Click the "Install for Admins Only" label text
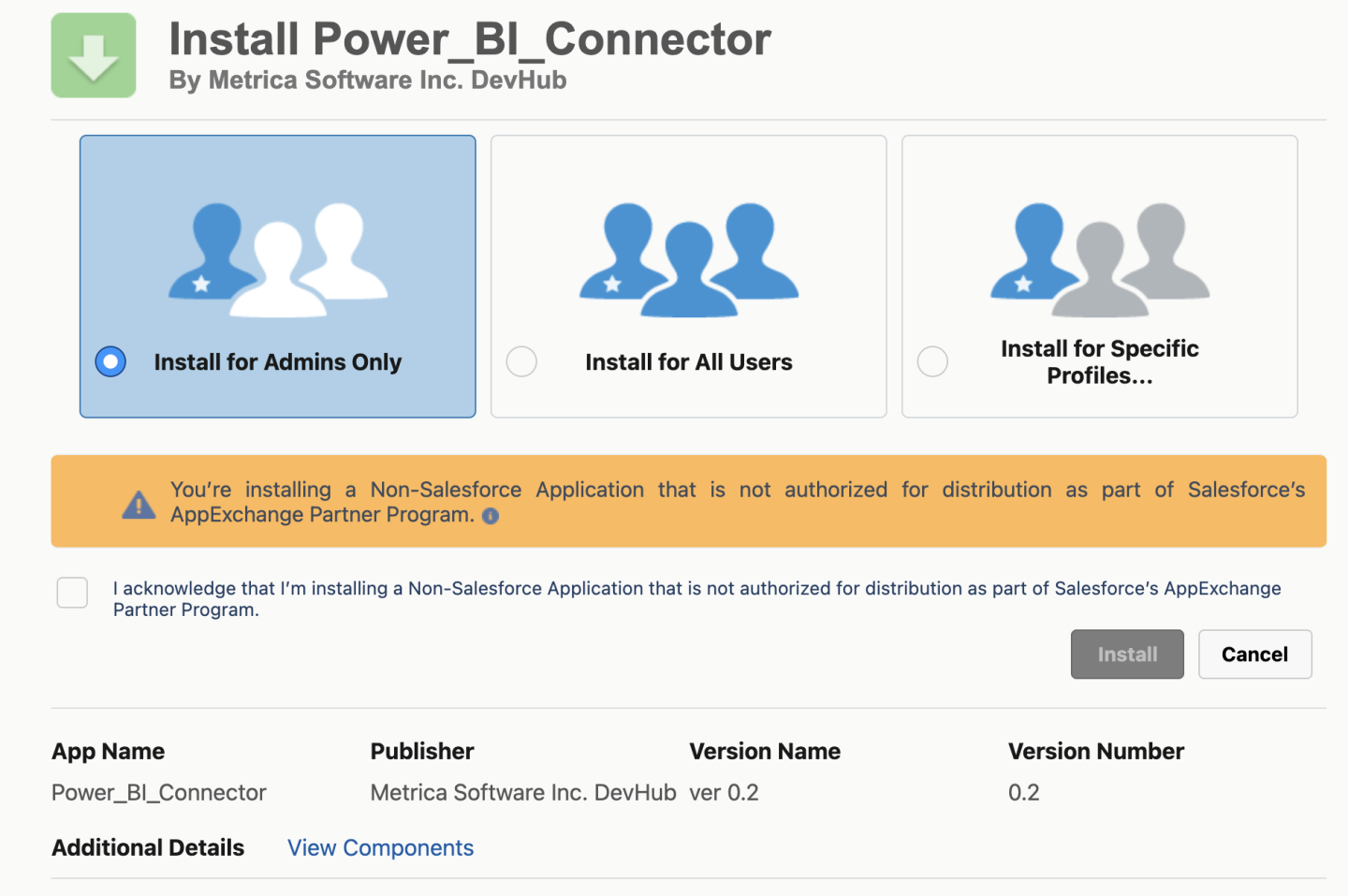This screenshot has height=896, width=1348. 277,362
